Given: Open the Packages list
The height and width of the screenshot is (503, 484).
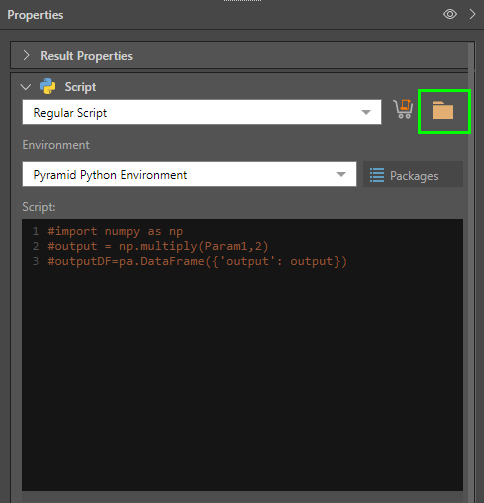Looking at the screenshot, I should [x=413, y=174].
